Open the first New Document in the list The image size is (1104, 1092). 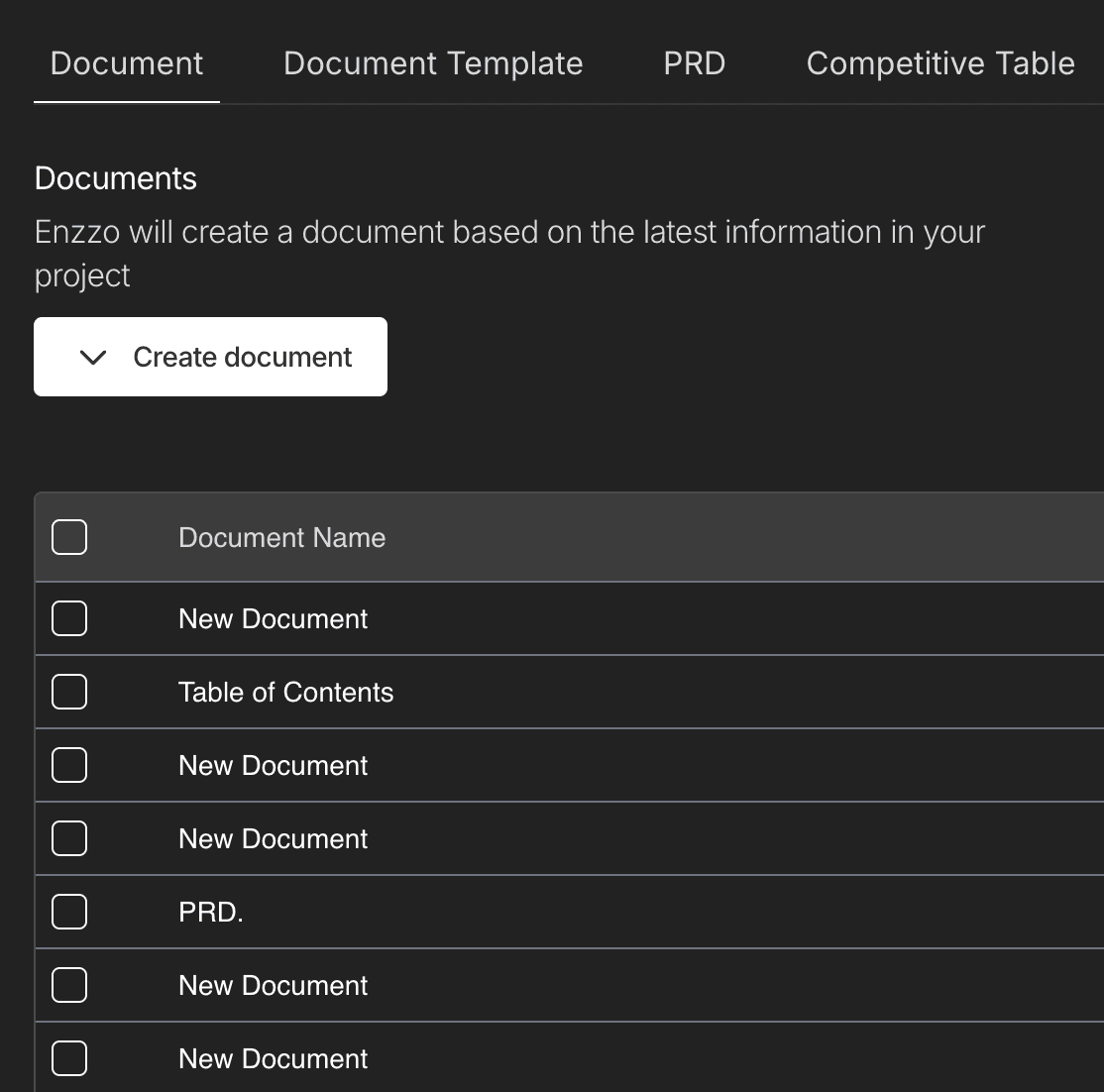(273, 618)
